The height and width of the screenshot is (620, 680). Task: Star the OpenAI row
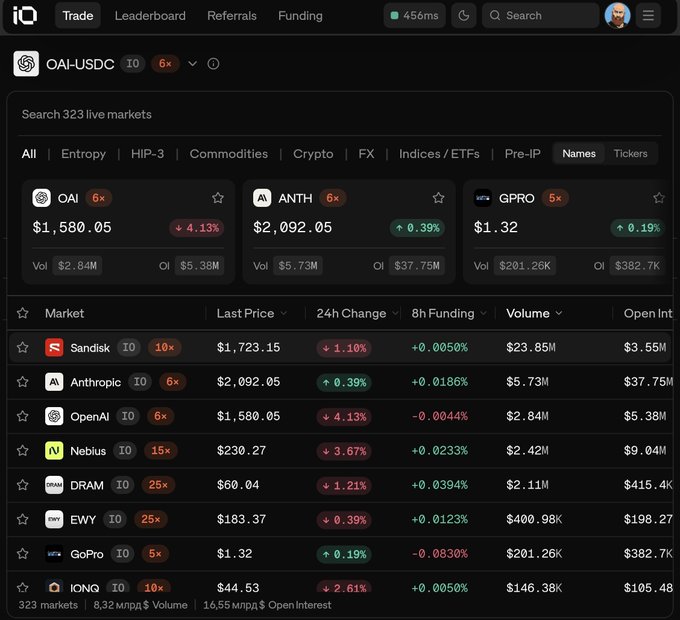[23, 416]
